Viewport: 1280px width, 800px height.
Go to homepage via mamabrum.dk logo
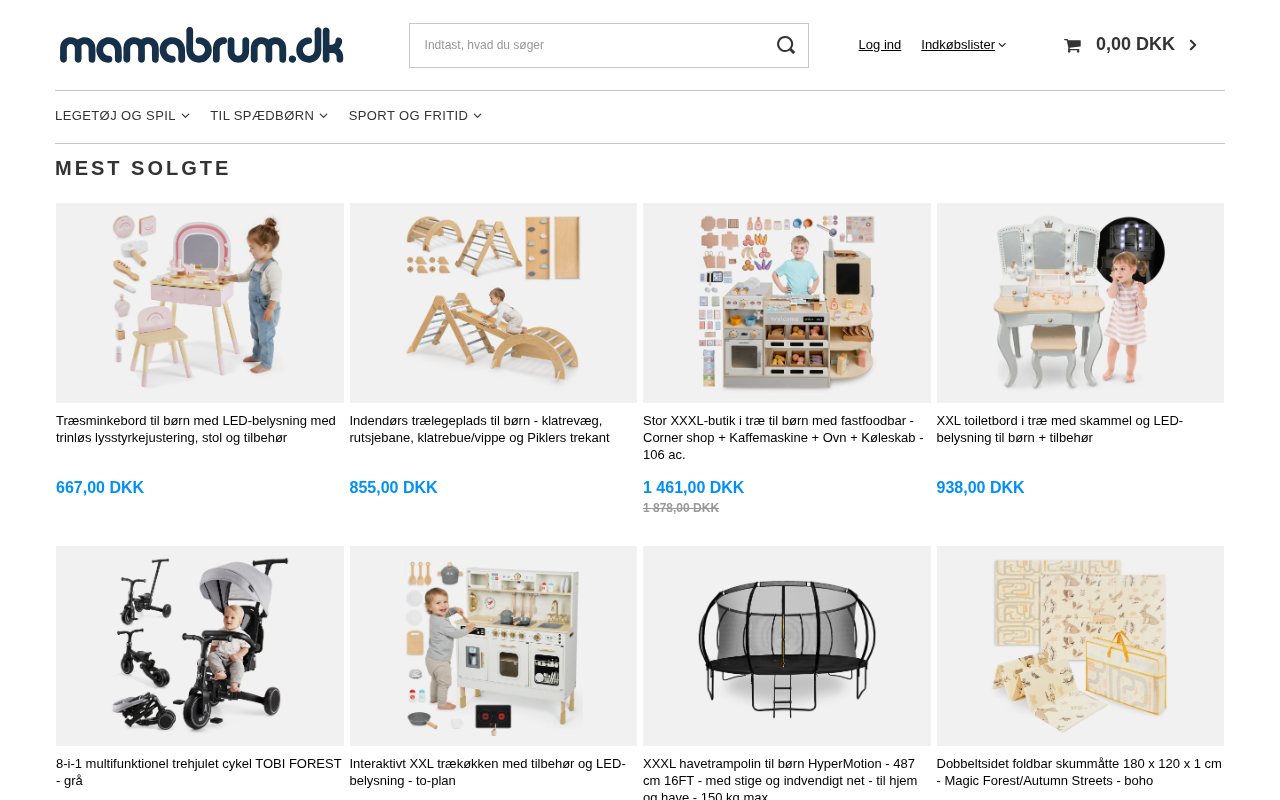[201, 45]
